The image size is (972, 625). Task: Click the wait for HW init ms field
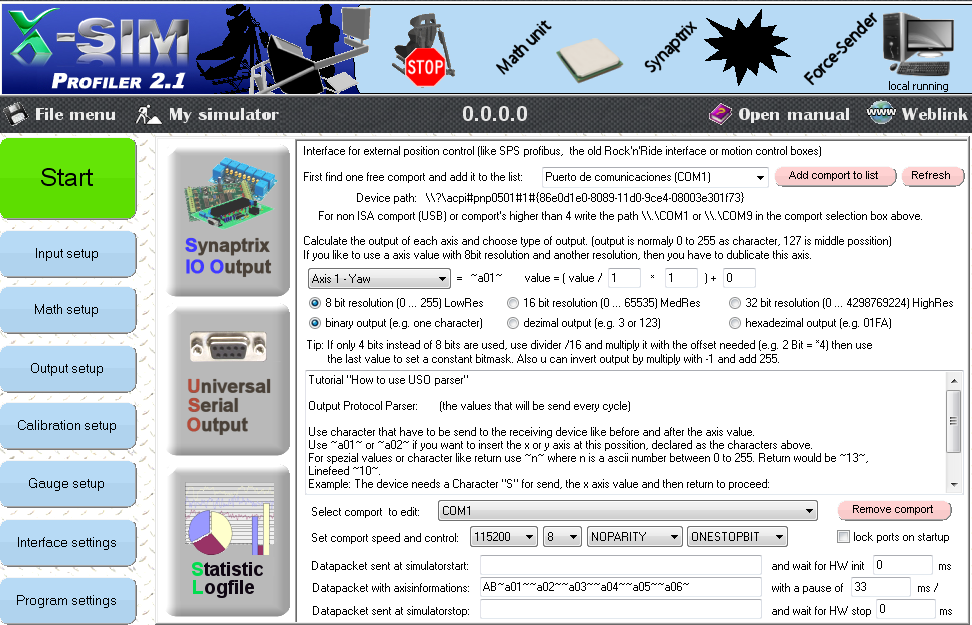pyautogui.click(x=903, y=565)
